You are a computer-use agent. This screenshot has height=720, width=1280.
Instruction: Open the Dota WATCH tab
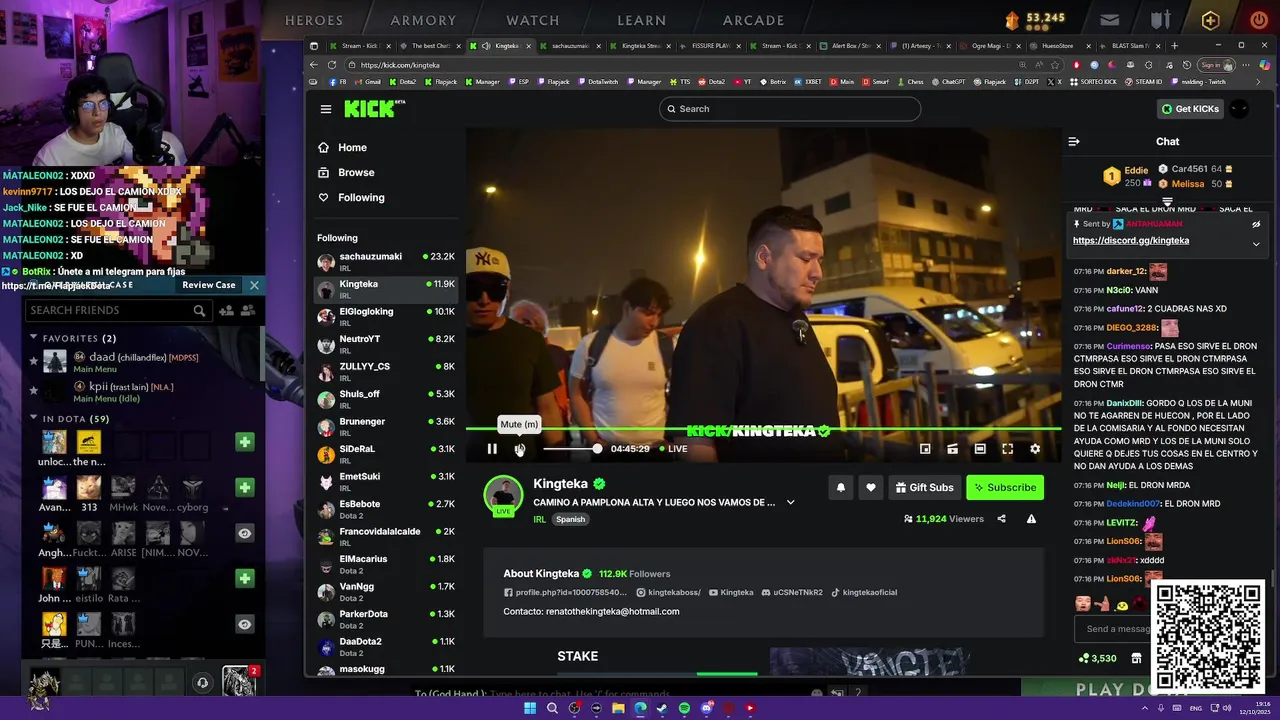[533, 20]
